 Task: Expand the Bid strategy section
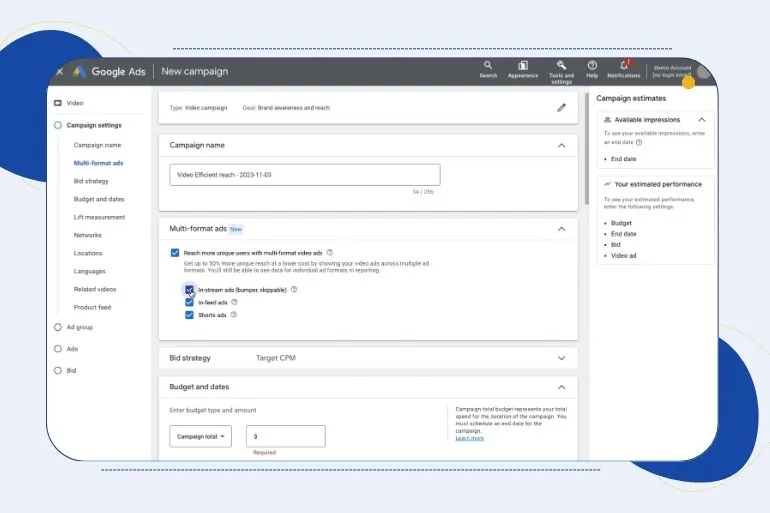coord(561,358)
